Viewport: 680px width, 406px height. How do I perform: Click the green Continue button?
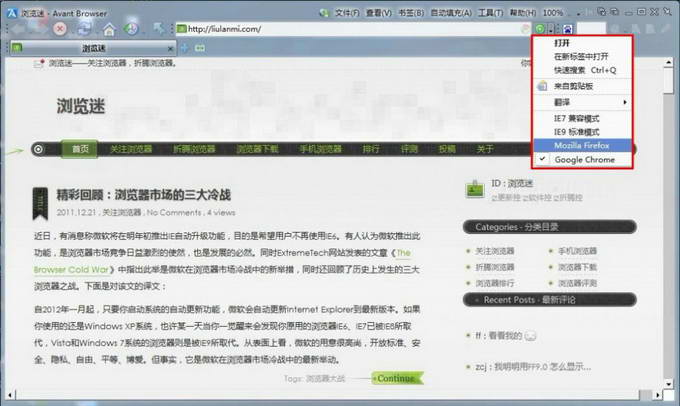pos(396,378)
